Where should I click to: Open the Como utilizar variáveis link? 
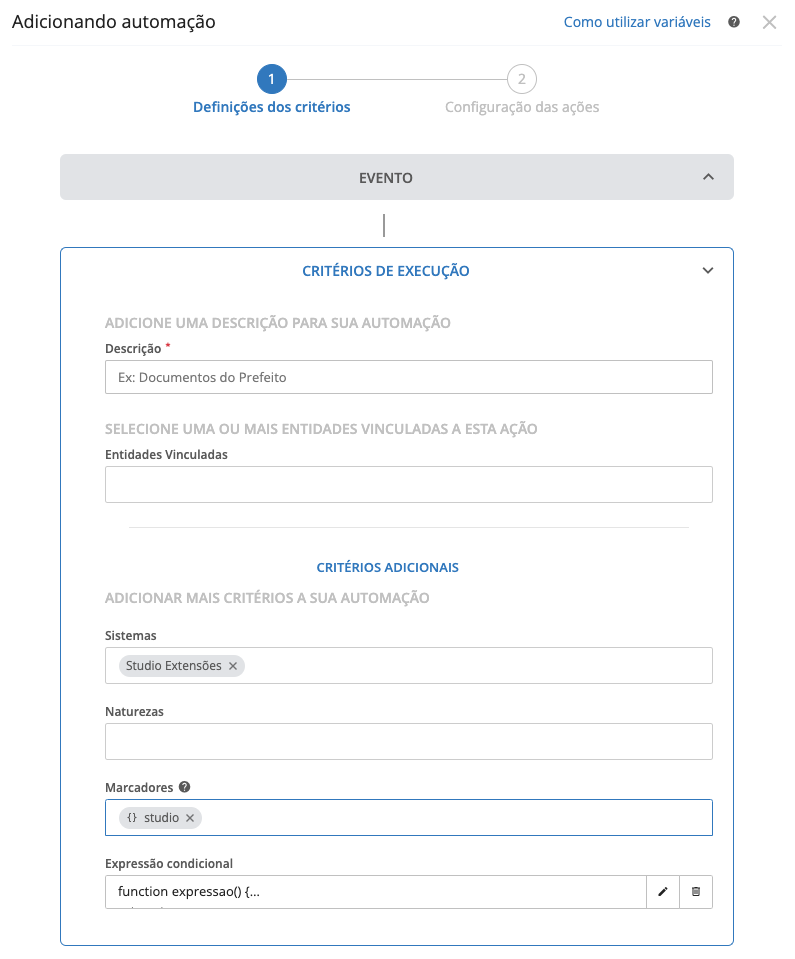(637, 22)
